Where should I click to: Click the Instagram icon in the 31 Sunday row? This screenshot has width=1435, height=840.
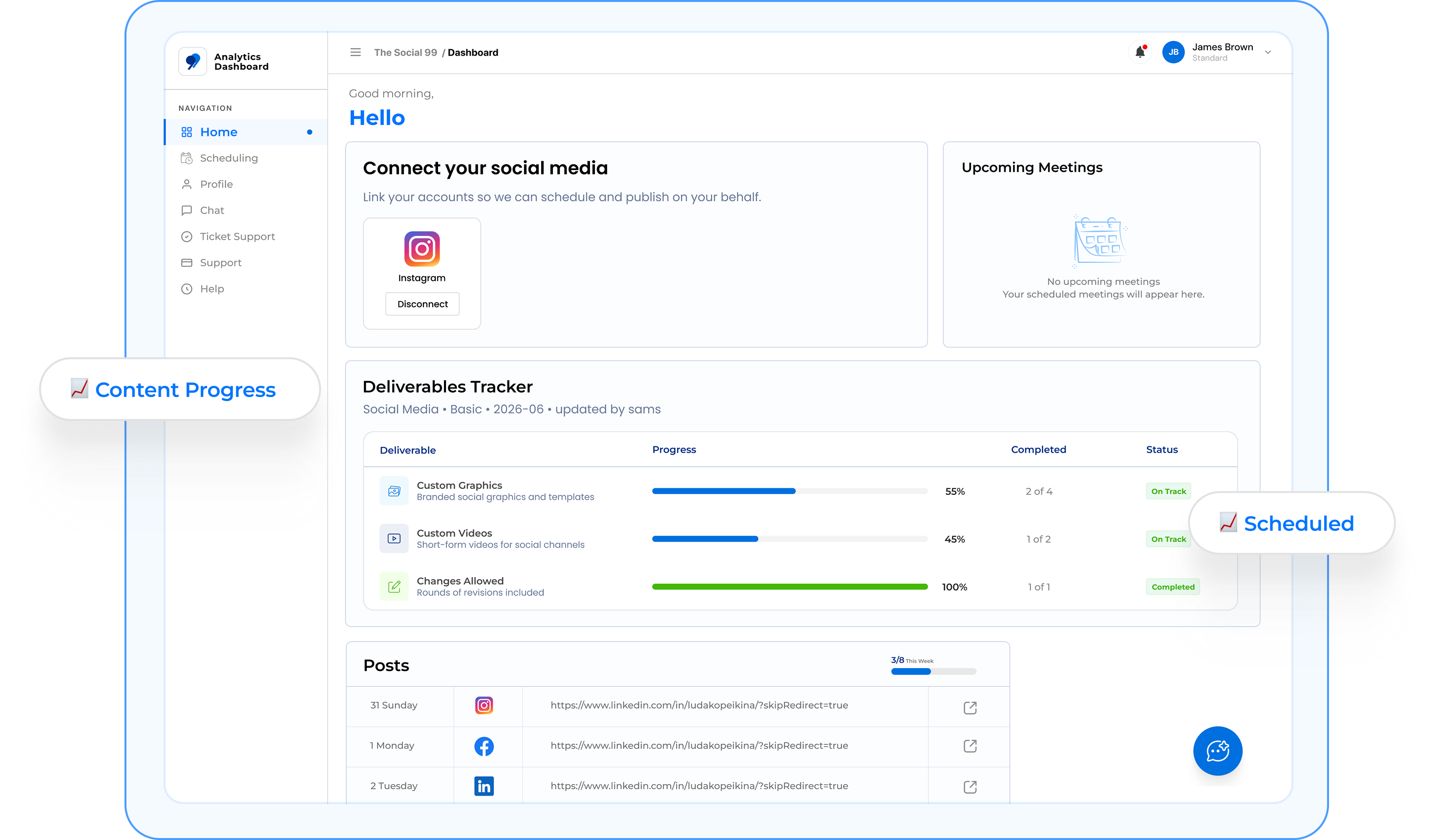484,706
